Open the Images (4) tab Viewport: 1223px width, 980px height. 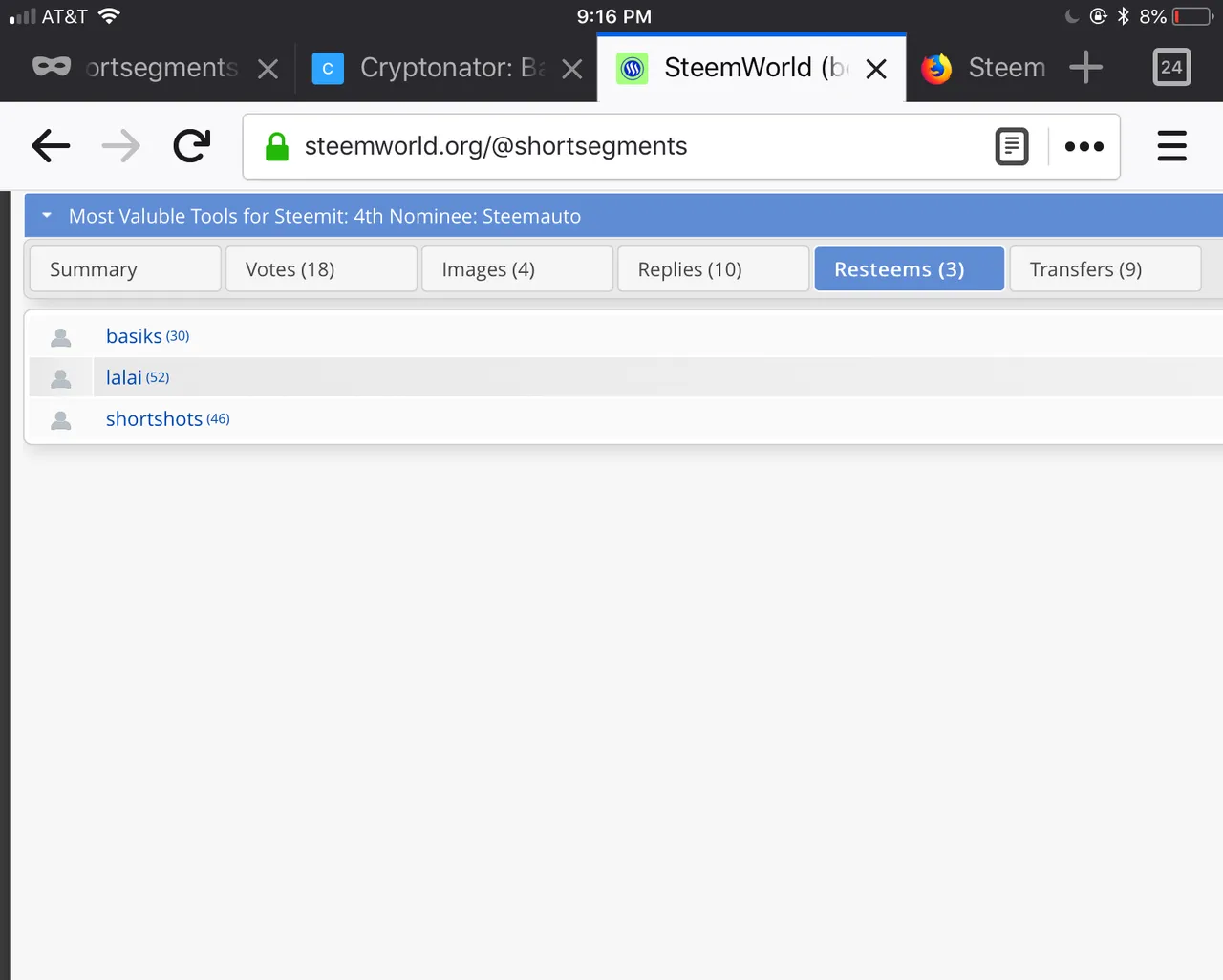pyautogui.click(x=518, y=269)
